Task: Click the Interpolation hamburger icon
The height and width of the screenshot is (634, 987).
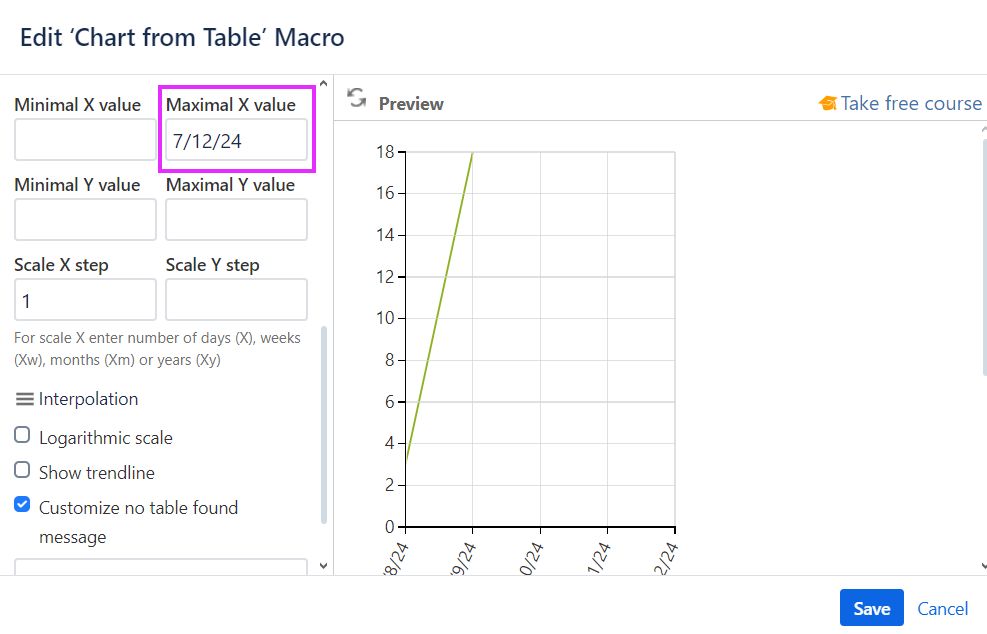Action: click(25, 399)
